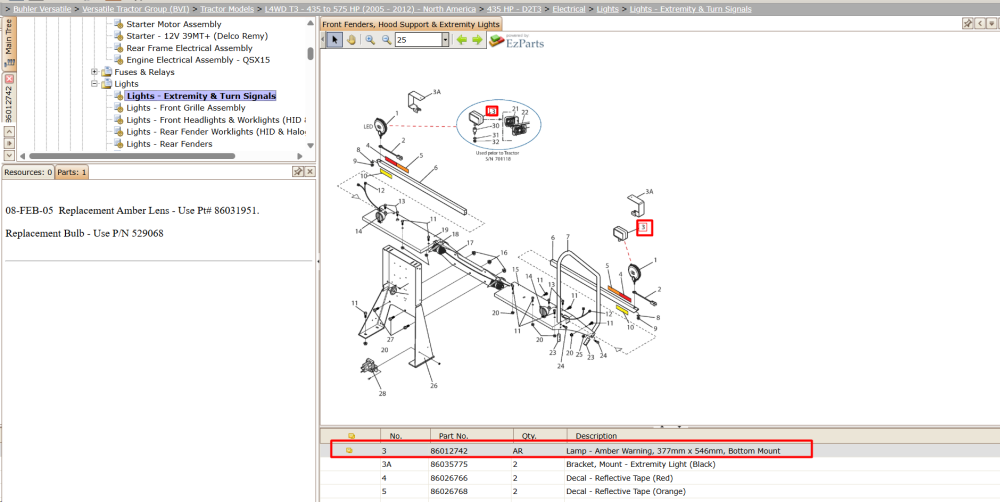Close the Resources/Parts panel
Screen dimensions: 1000x502
[x=309, y=172]
